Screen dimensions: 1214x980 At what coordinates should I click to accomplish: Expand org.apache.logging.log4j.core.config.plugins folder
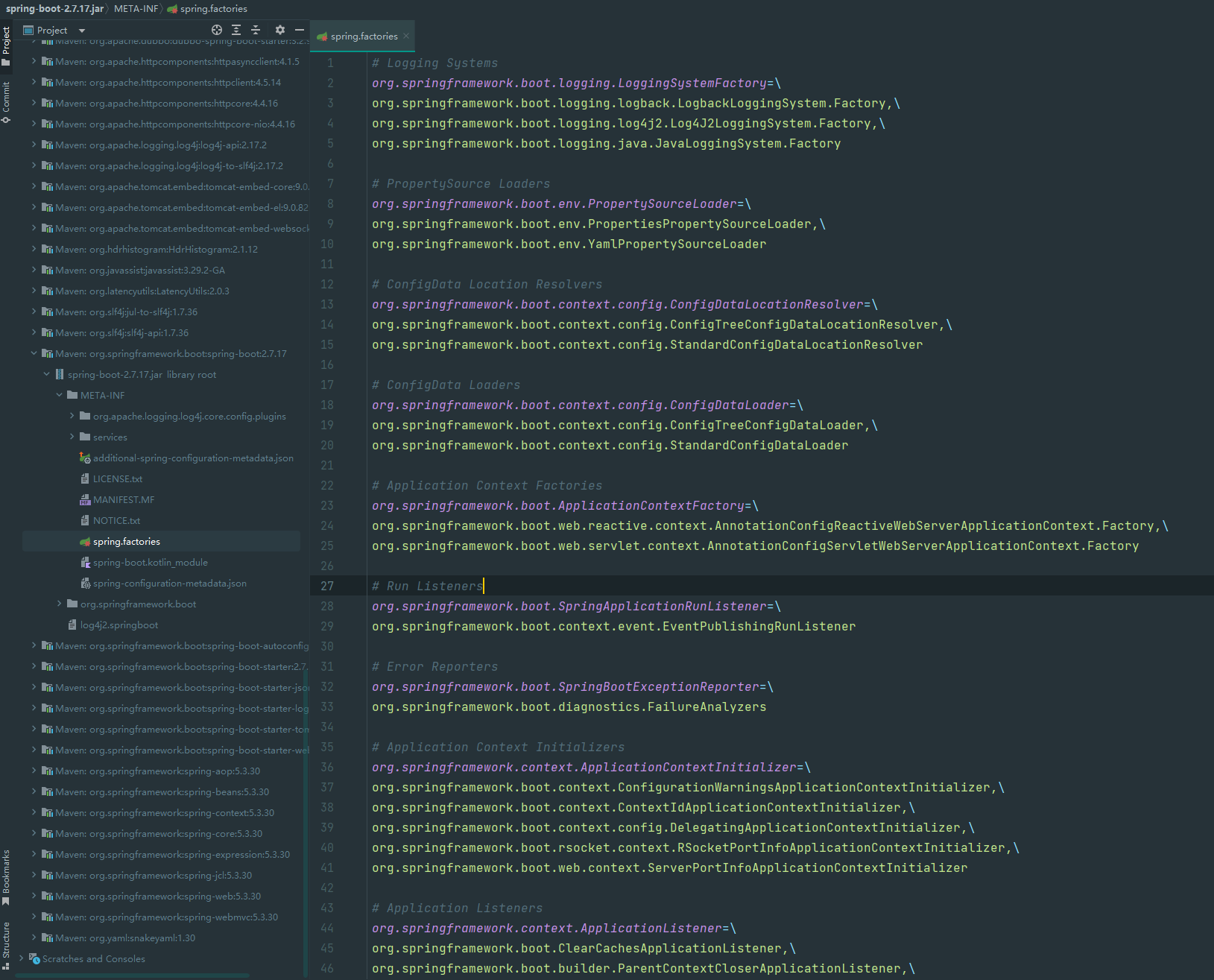[x=72, y=416]
